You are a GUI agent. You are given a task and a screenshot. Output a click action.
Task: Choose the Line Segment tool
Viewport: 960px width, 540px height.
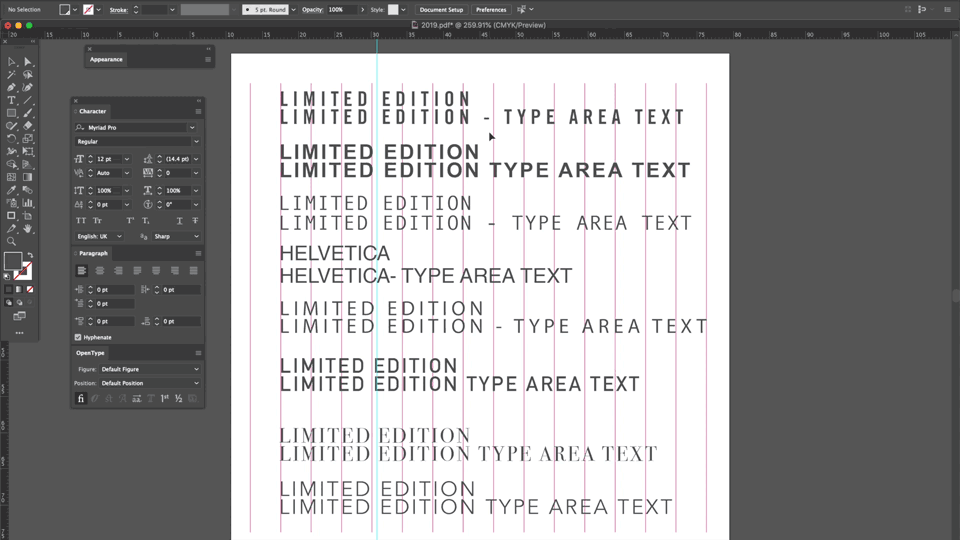coord(28,100)
